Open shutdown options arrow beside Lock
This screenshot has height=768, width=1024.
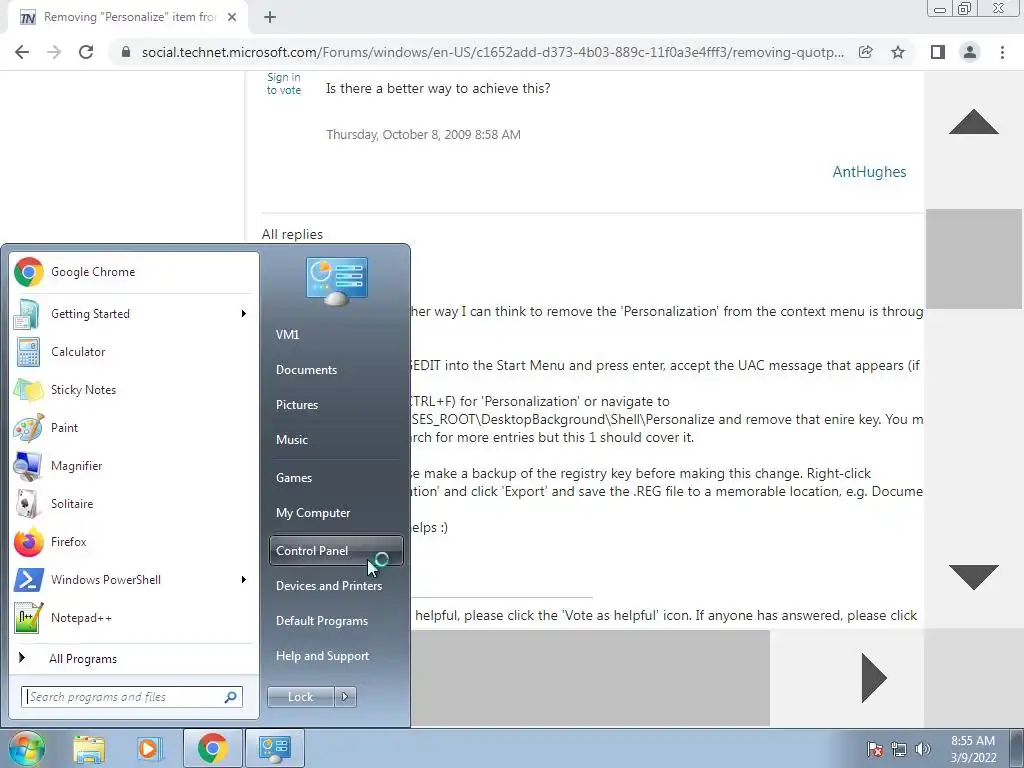pos(345,697)
